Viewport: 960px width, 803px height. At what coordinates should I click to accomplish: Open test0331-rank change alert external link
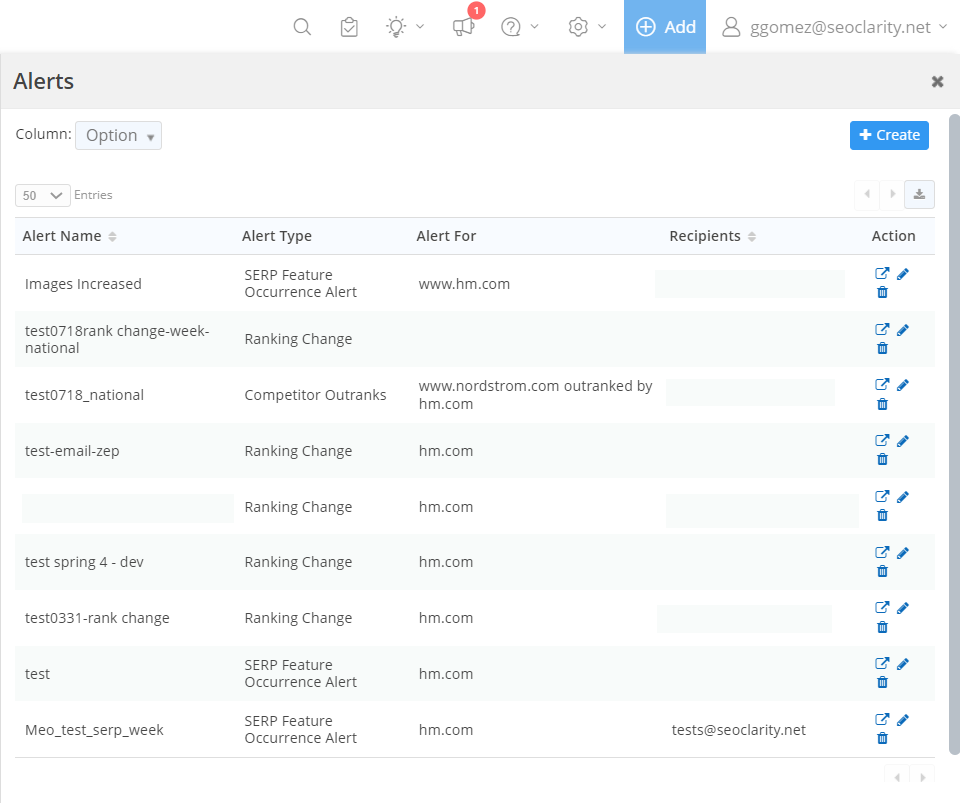coord(882,608)
